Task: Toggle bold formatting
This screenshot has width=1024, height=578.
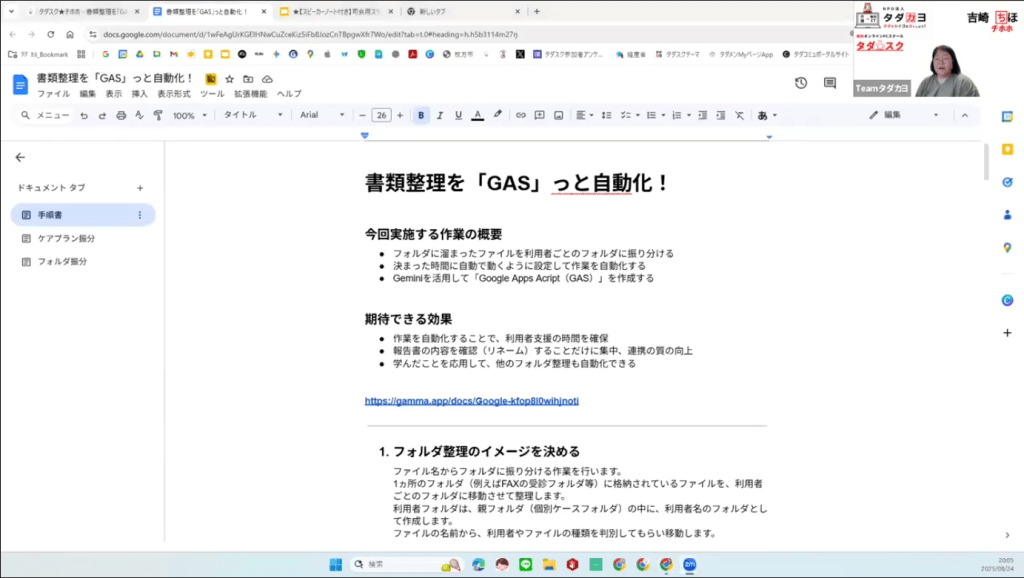Action: click(422, 116)
